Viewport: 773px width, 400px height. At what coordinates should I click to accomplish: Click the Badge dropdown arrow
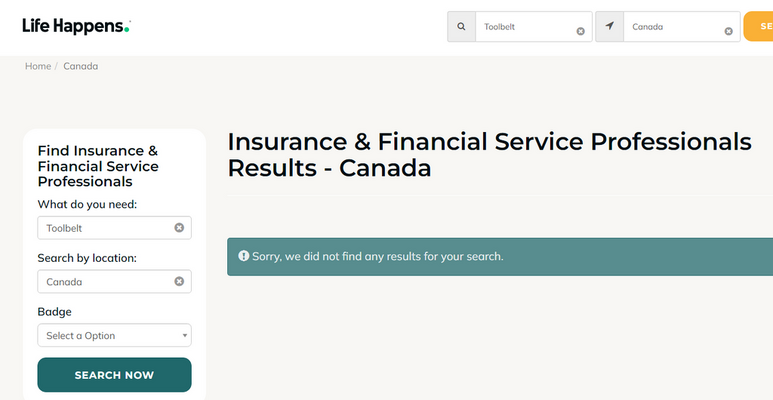[184, 336]
